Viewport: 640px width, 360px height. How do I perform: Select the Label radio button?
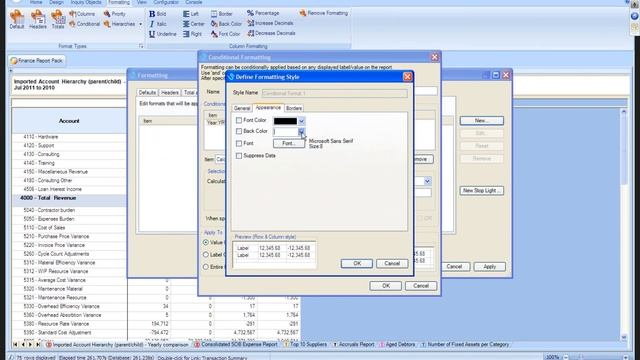click(206, 255)
